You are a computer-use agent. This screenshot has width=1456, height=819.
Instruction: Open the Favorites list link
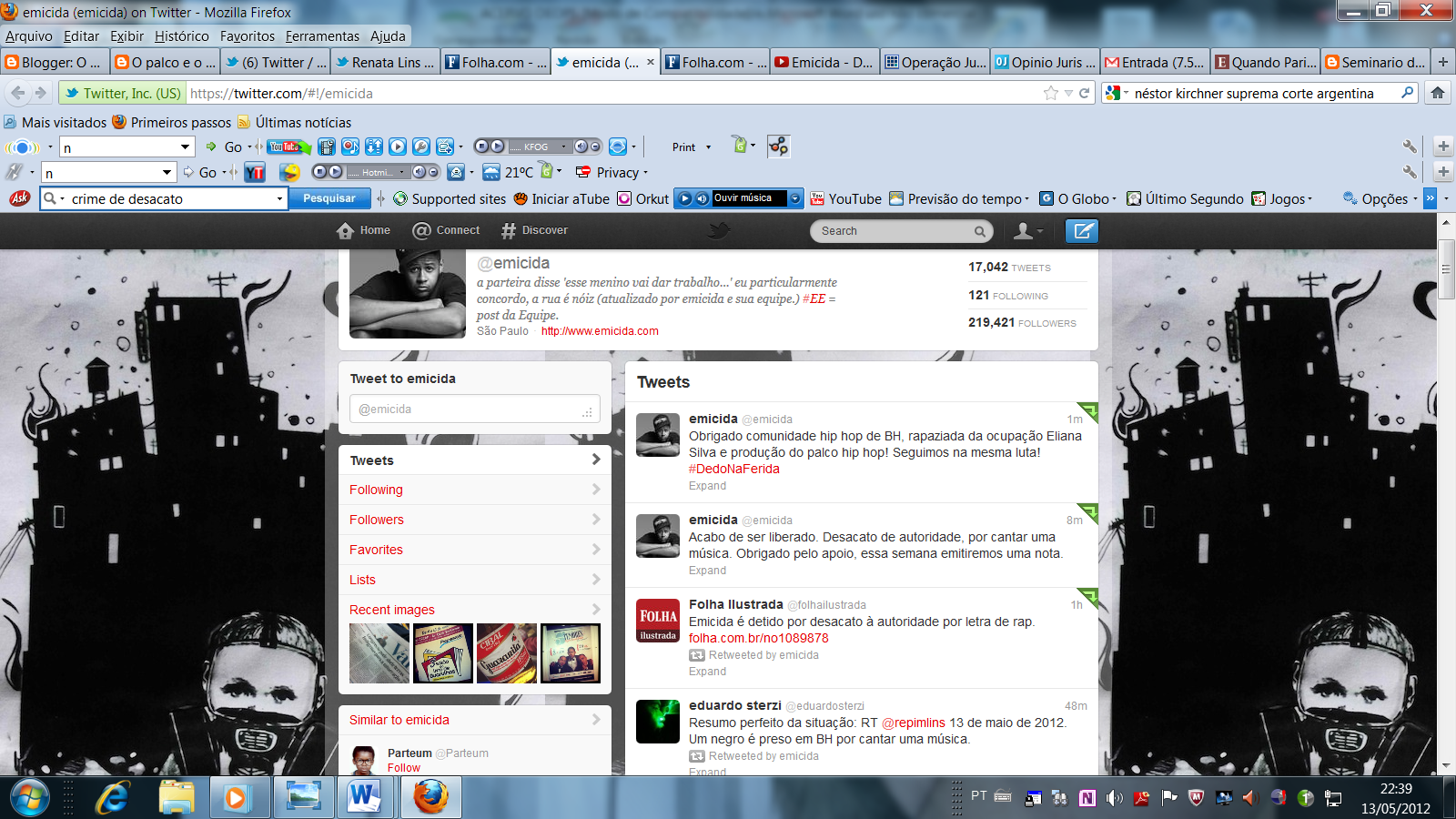click(x=376, y=550)
